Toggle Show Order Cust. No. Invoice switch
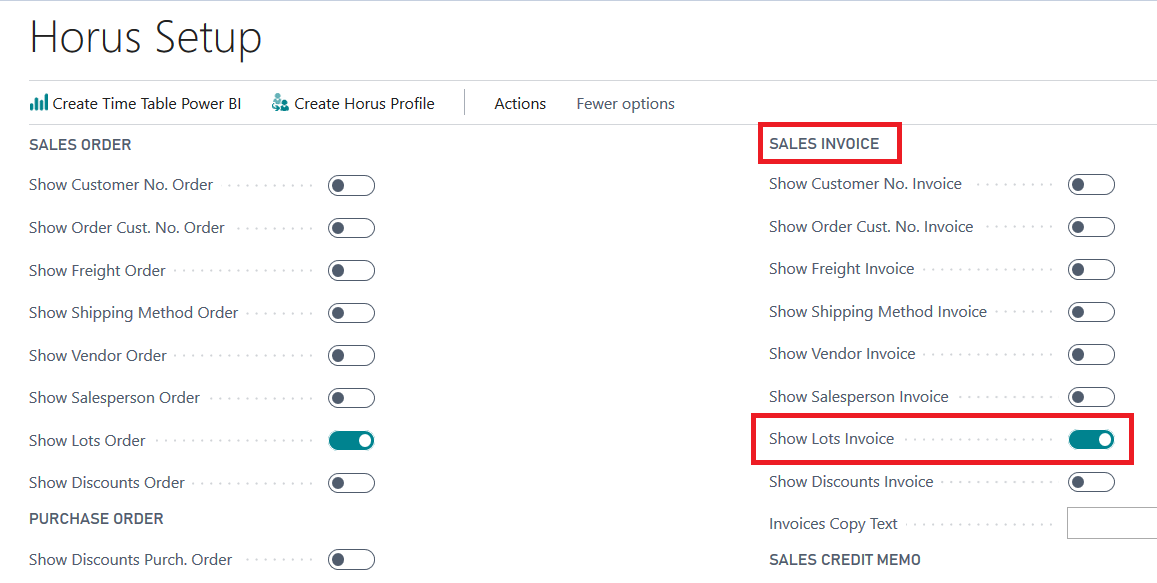 [x=1091, y=227]
